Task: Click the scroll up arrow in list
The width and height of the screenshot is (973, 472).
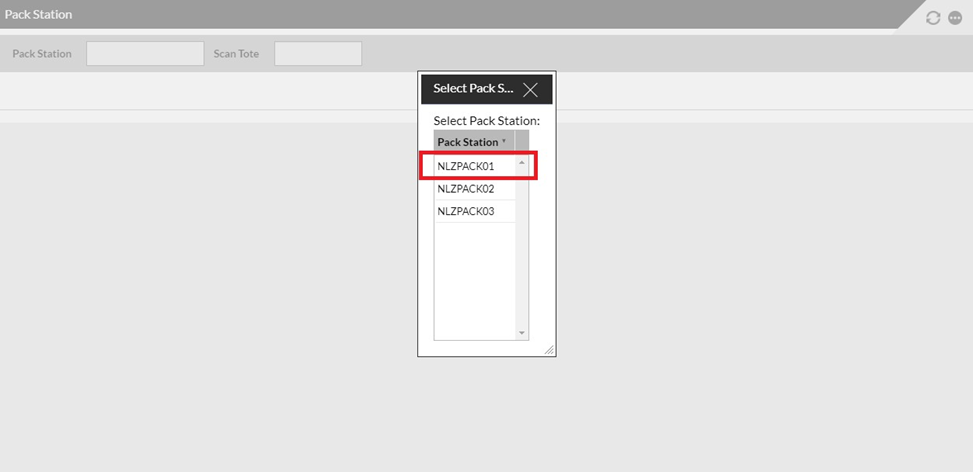Action: tap(521, 162)
